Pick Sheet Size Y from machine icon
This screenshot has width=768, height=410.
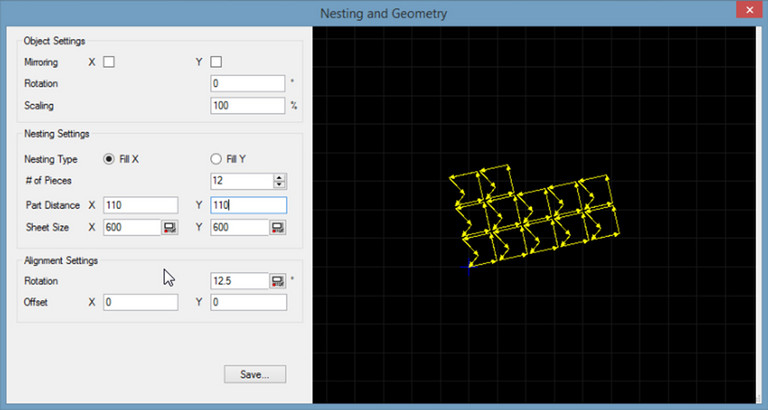pyautogui.click(x=278, y=227)
